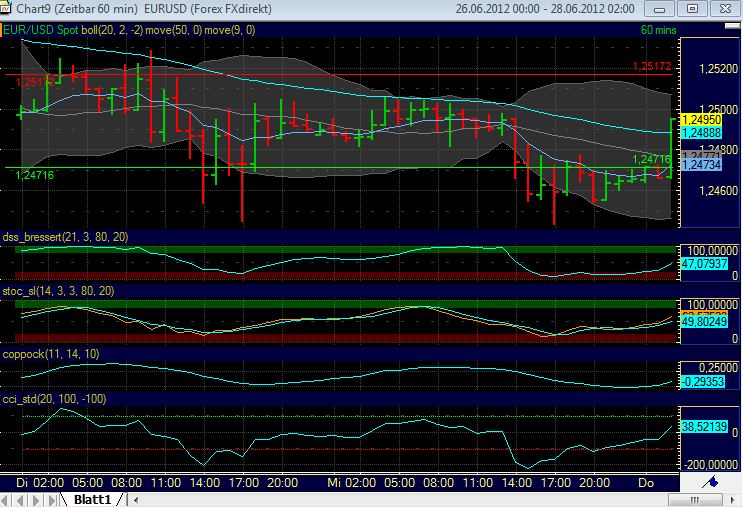Click the date range text in title bar
The image size is (743, 508).
pyautogui.click(x=545, y=9)
